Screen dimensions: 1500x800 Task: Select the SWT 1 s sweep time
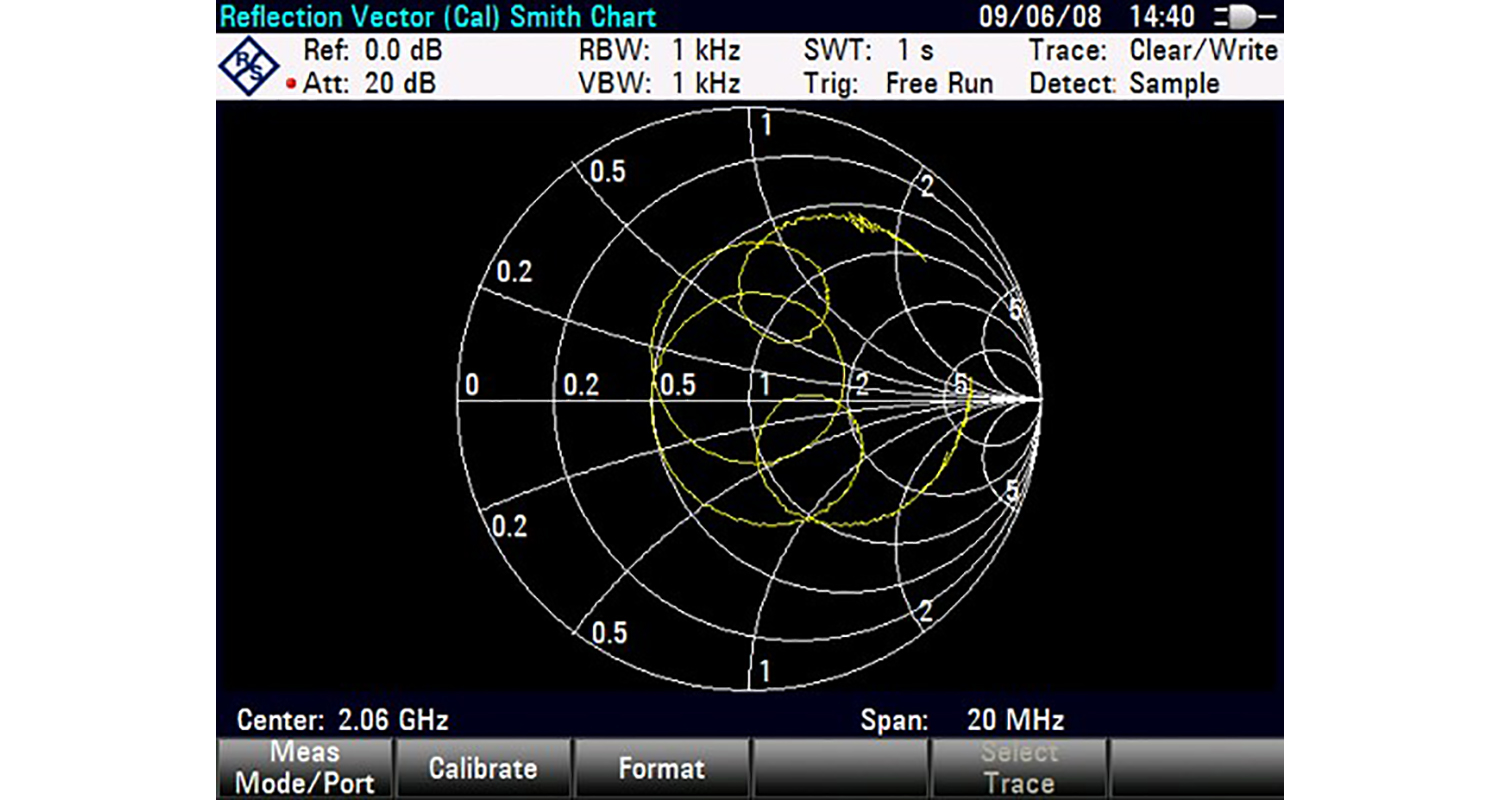[x=868, y=50]
